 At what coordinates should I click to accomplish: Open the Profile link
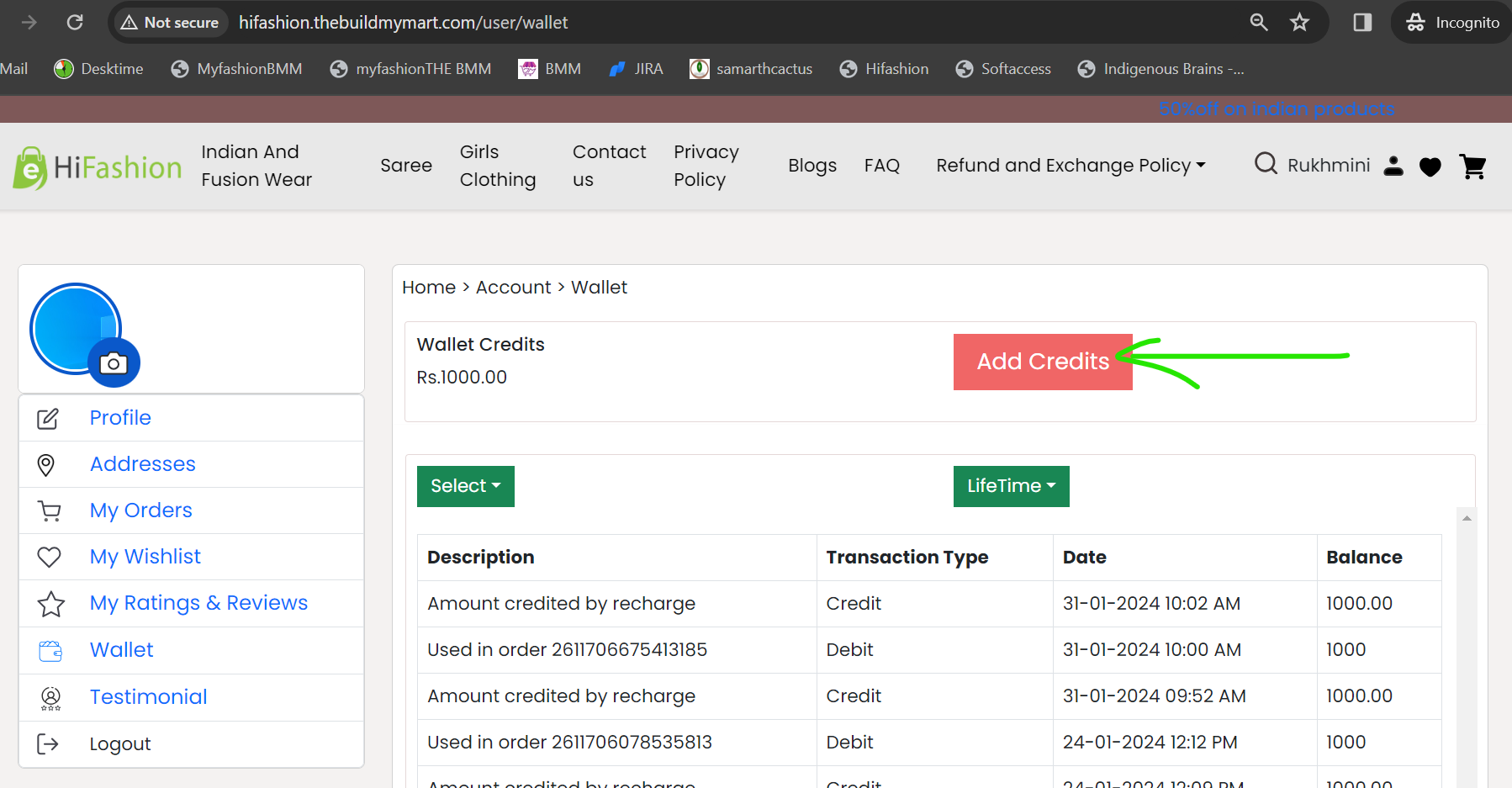(120, 418)
